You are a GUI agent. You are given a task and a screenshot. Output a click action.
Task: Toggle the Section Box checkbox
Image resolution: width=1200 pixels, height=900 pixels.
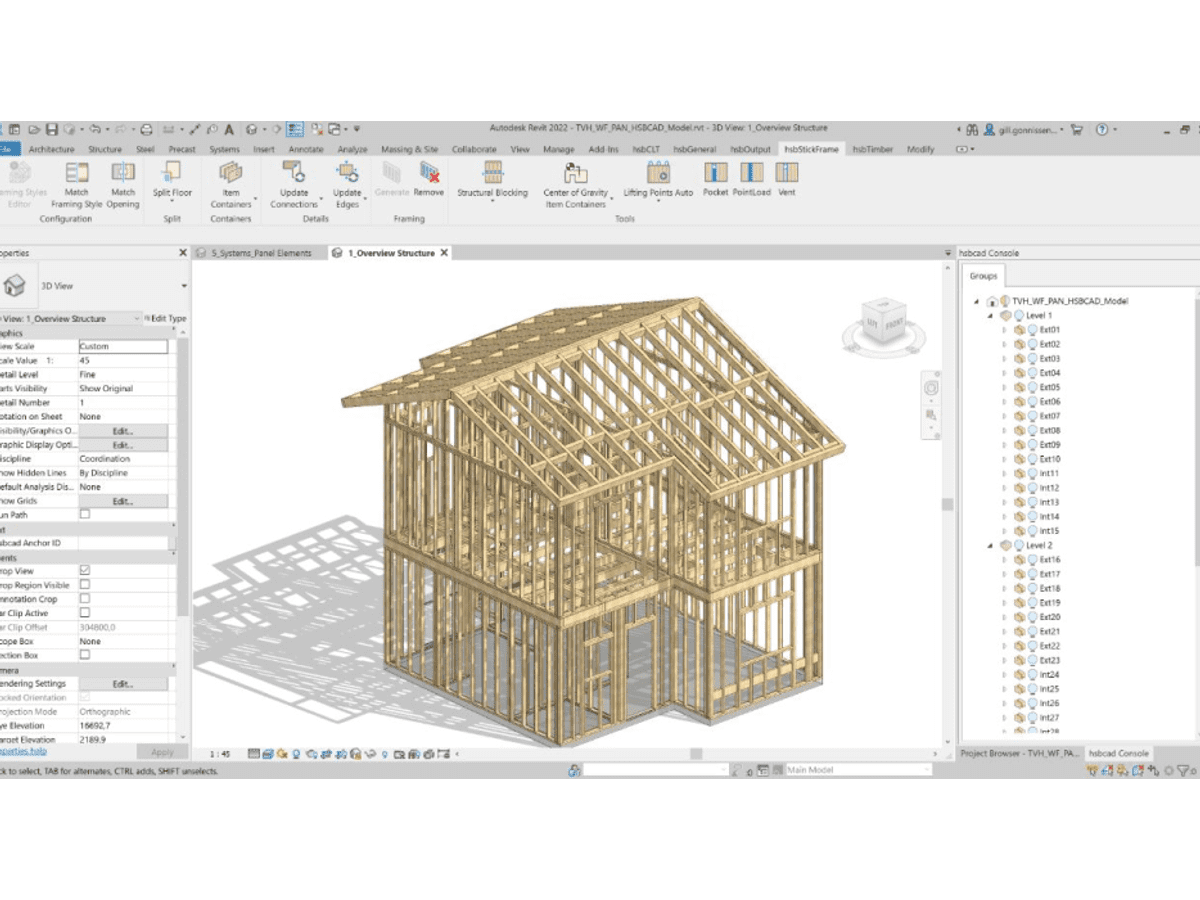click(85, 654)
